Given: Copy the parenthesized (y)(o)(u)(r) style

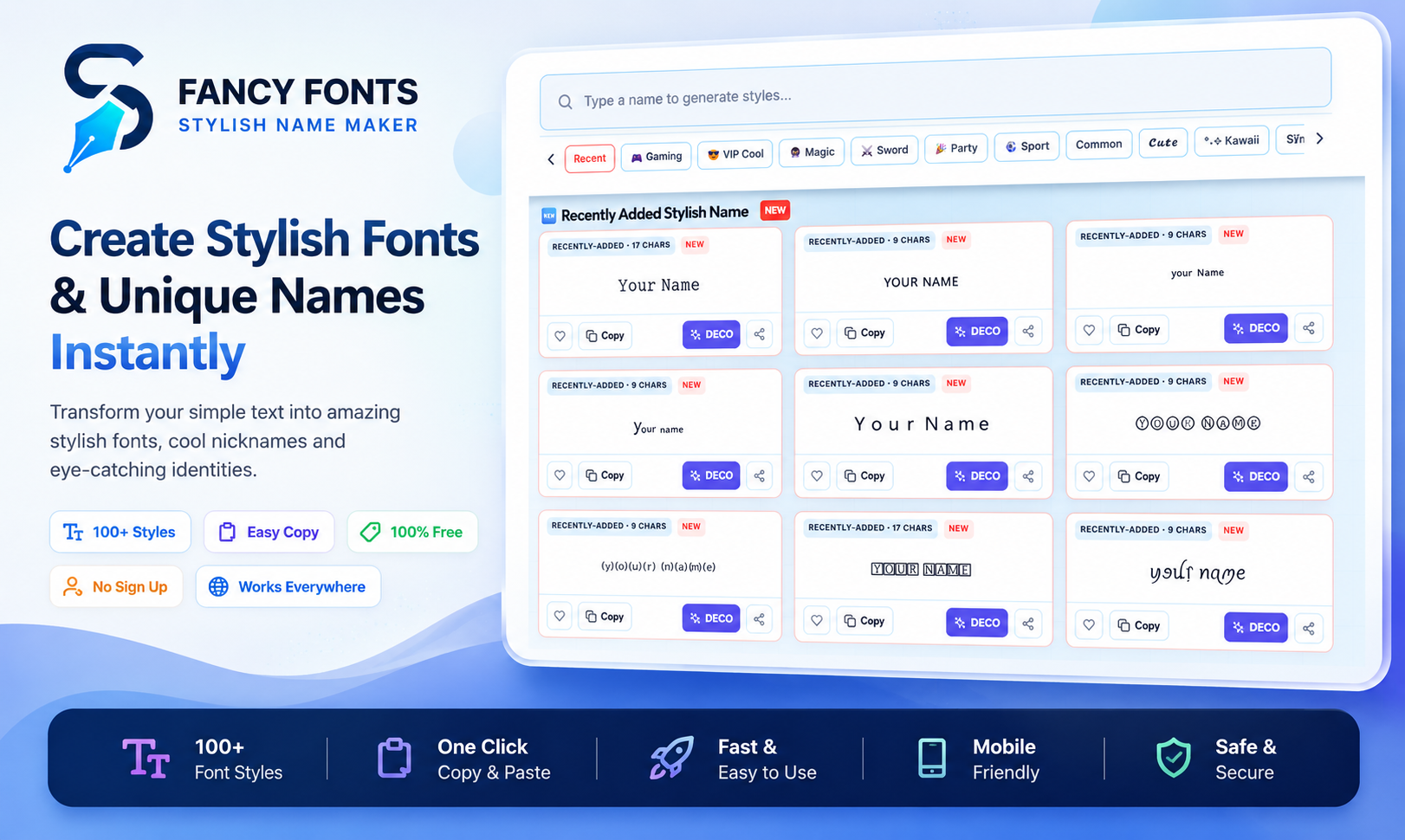Looking at the screenshot, I should point(605,617).
